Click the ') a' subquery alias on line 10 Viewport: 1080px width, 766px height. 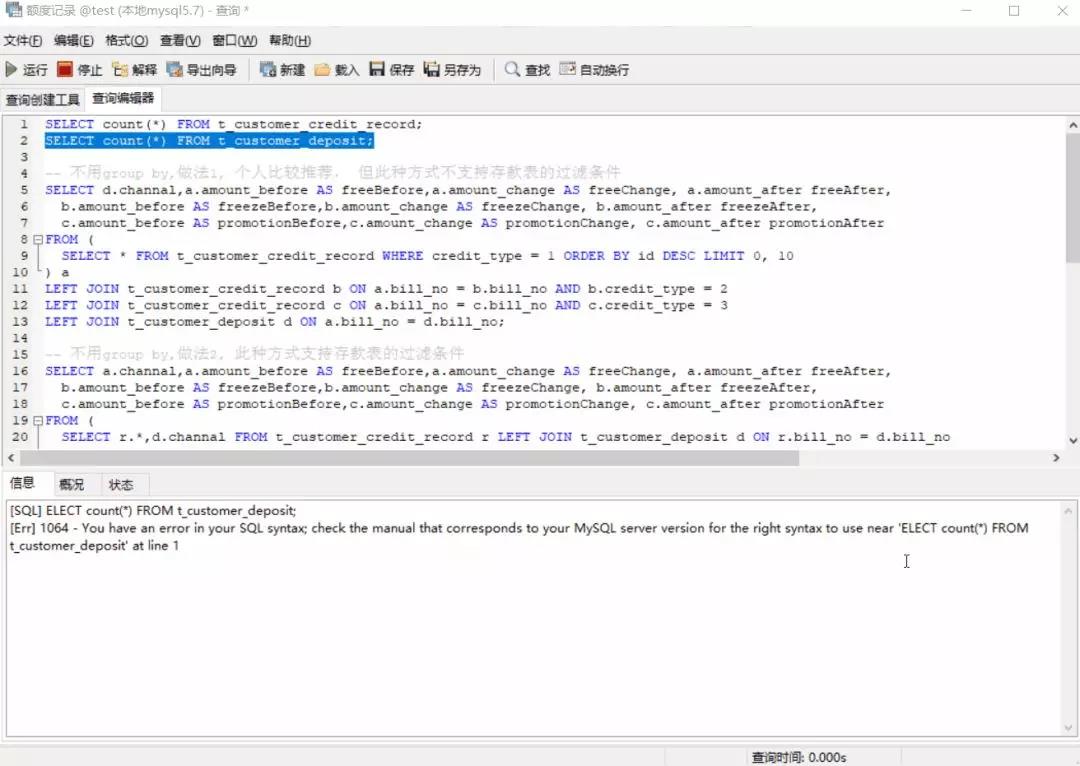pos(57,273)
